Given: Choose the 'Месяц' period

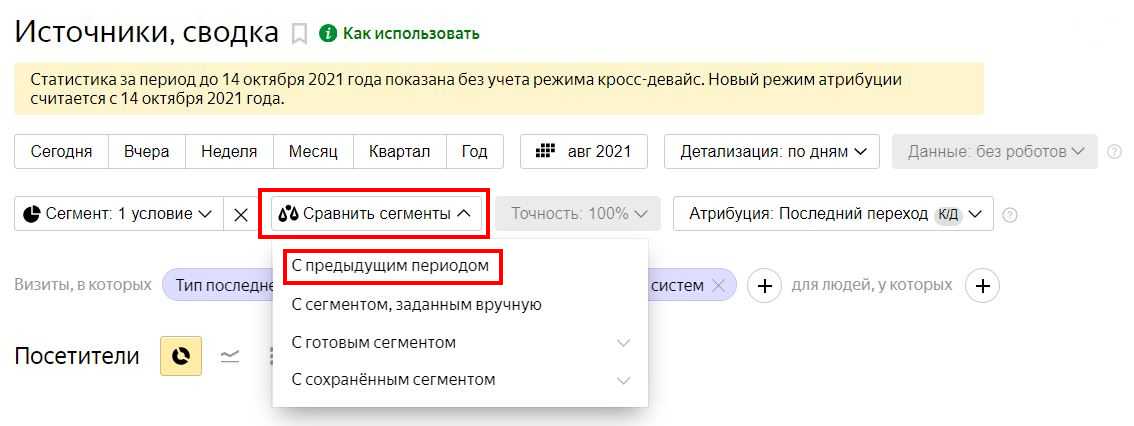Looking at the screenshot, I should (x=313, y=152).
